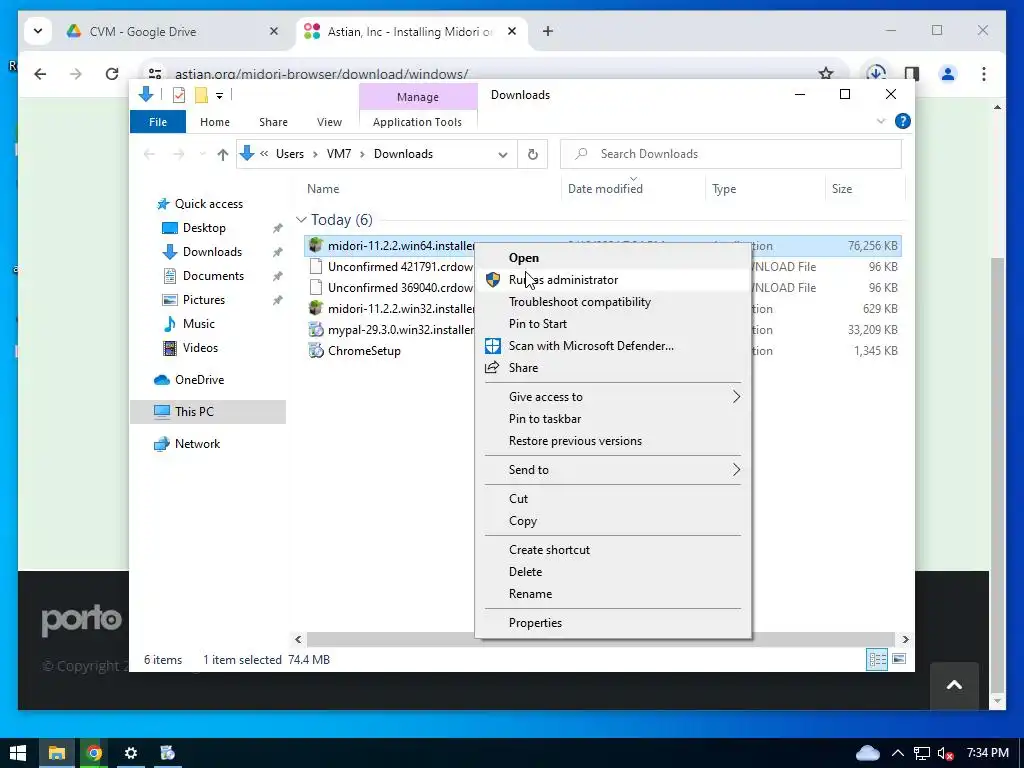Click the horizontal scrollbar in file list
This screenshot has height=768, width=1024.
coord(600,639)
